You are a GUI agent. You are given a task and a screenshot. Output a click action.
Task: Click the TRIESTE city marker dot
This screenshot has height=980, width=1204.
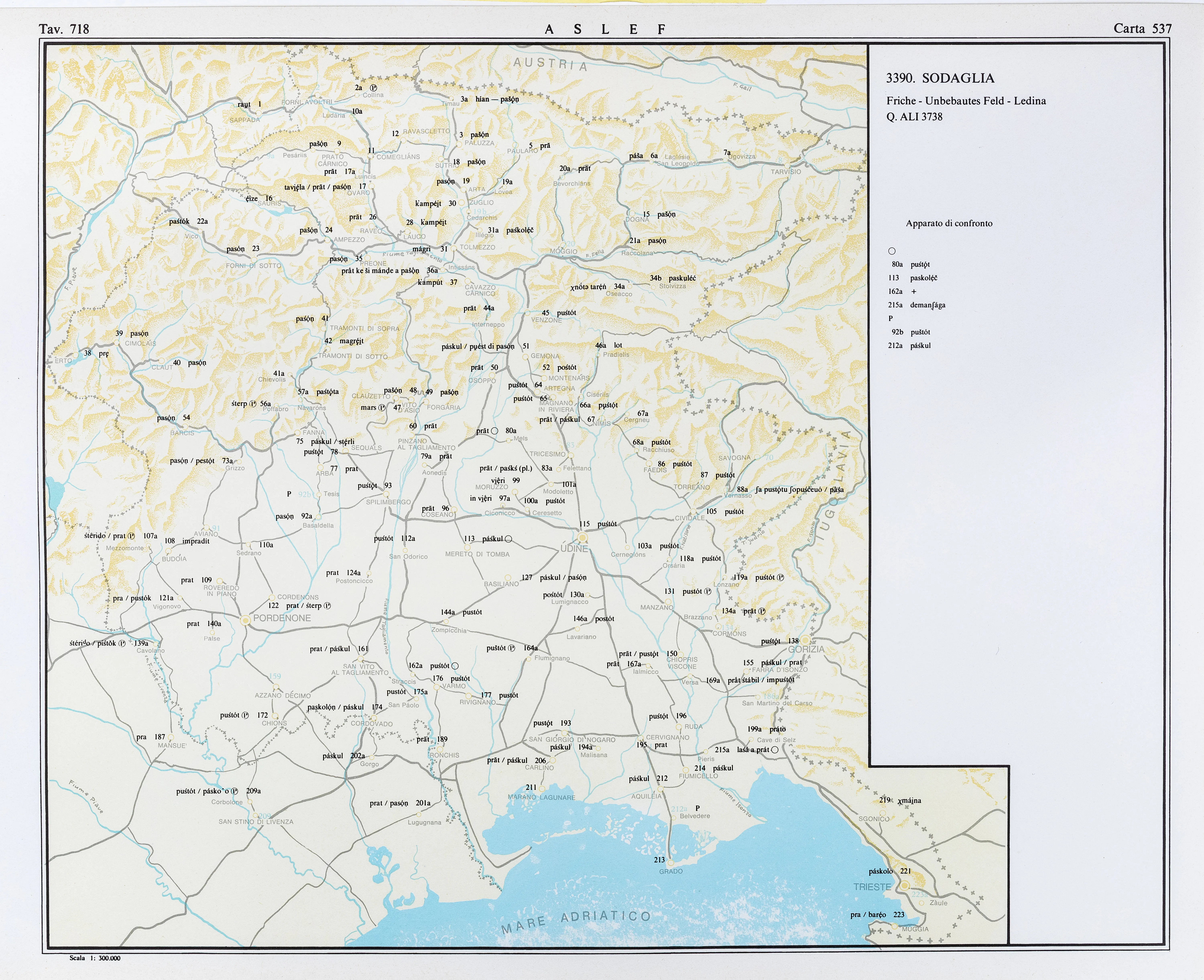point(905,886)
